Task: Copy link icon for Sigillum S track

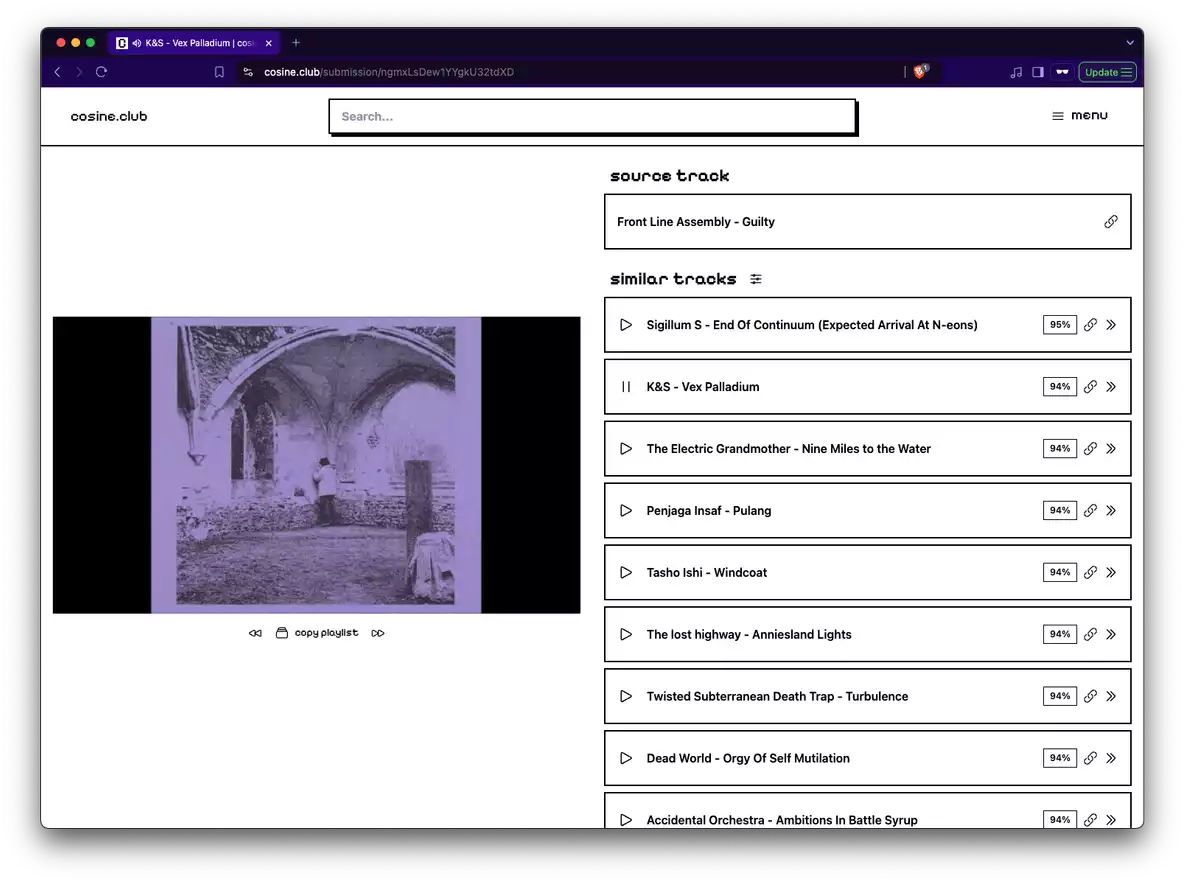Action: tap(1090, 325)
